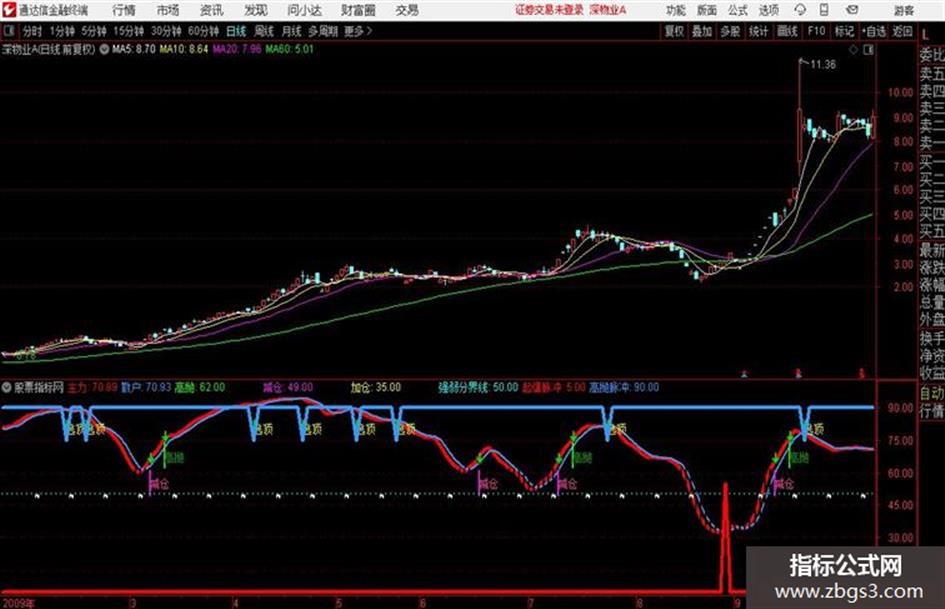
Task: Open the 版面 layout menu
Action: coord(706,10)
